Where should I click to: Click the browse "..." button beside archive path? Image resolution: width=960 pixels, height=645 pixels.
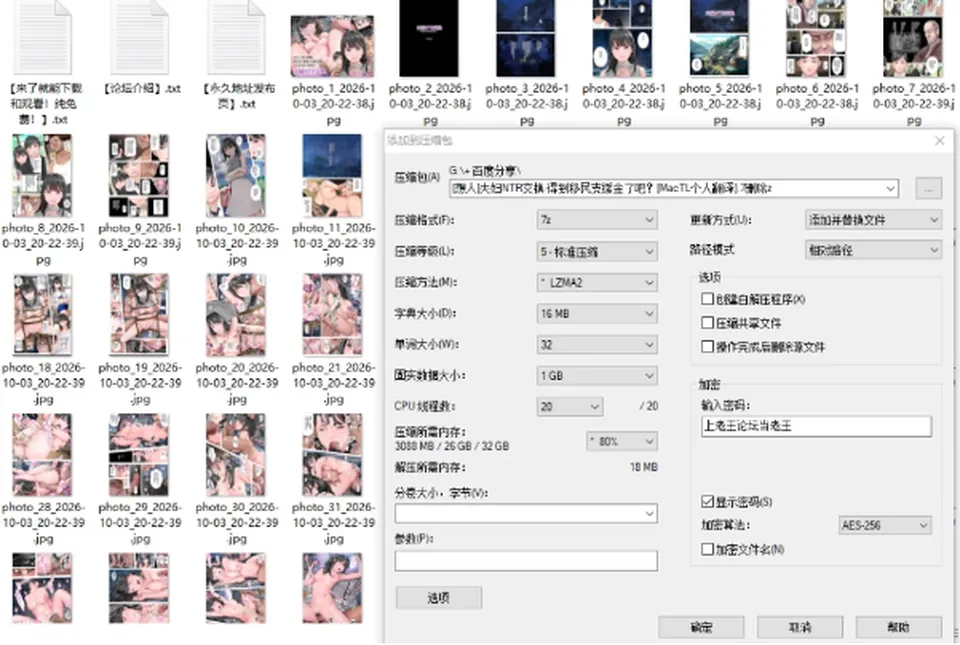pyautogui.click(x=928, y=188)
